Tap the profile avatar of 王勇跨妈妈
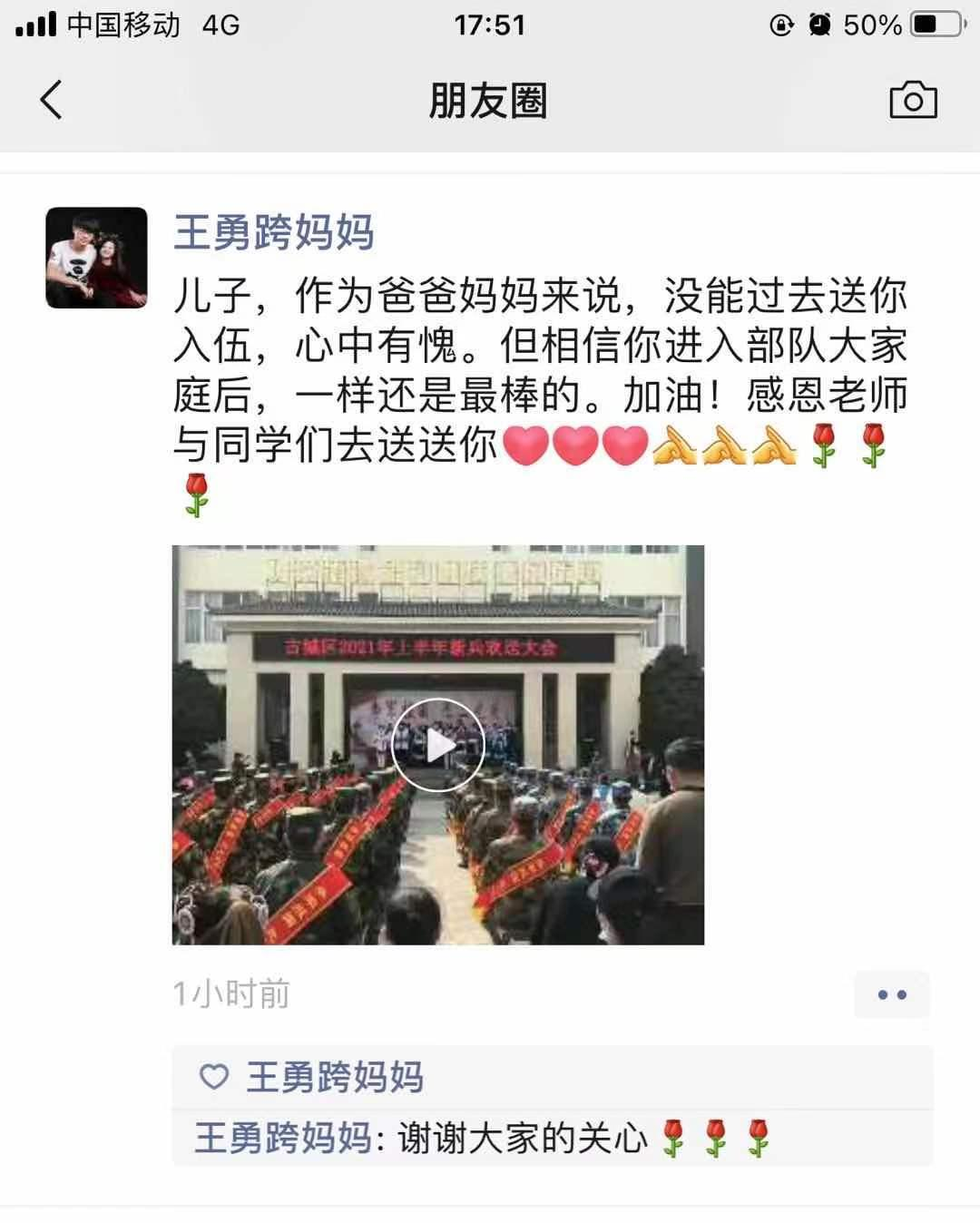 96,258
